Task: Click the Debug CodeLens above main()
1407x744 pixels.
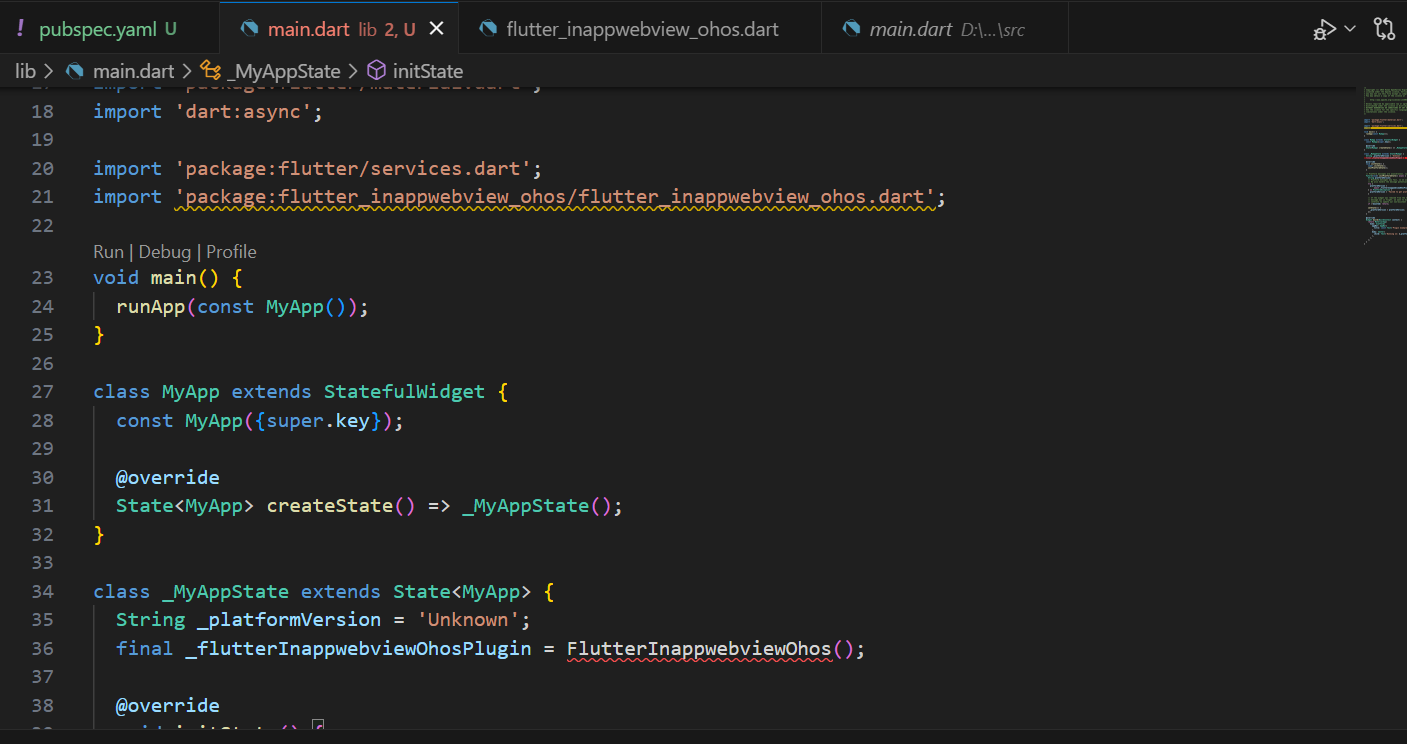Action: 164,252
